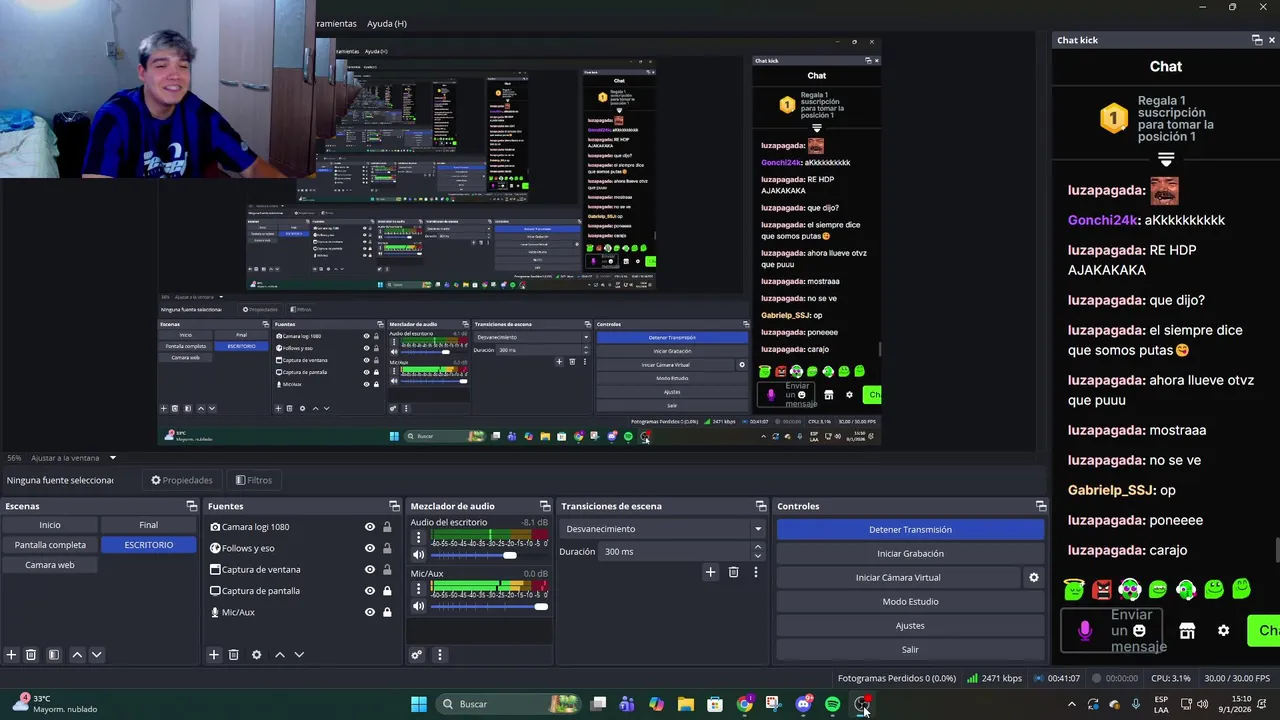Hide the Captura de ventana source

point(370,569)
